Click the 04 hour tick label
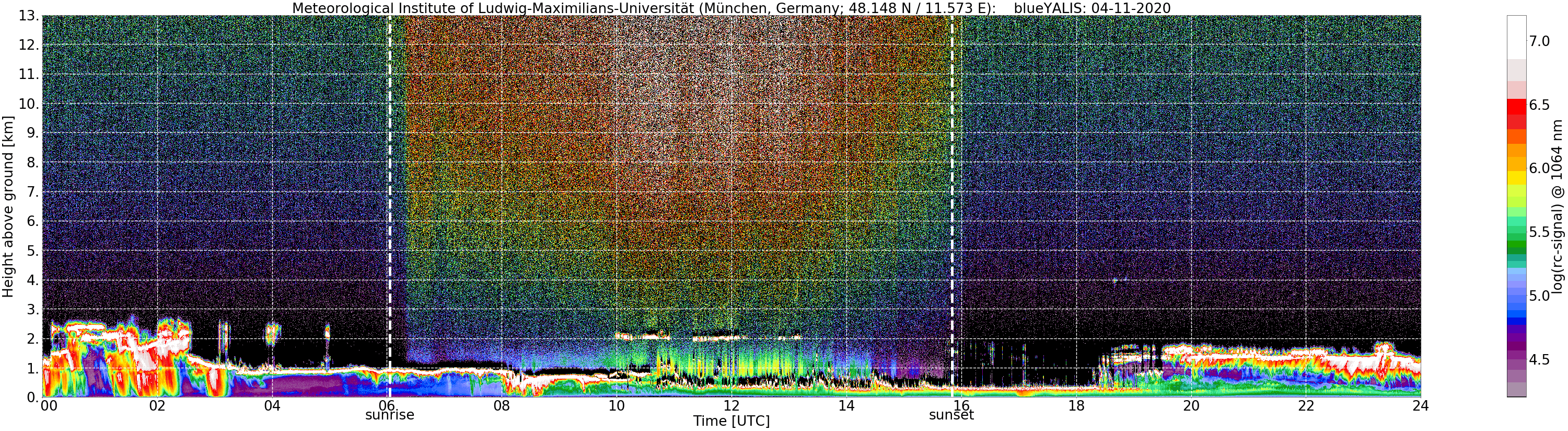 (x=272, y=406)
